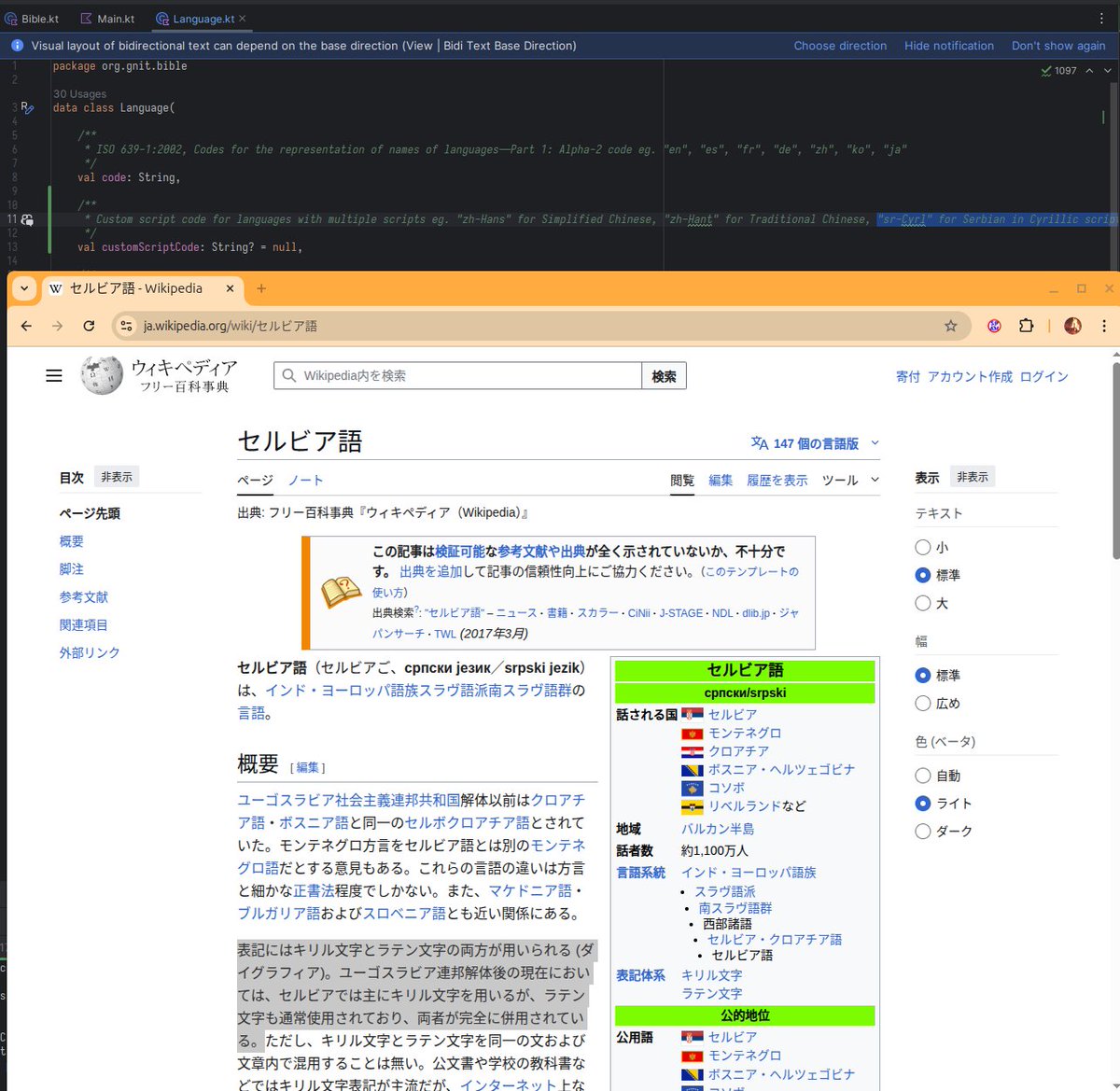The height and width of the screenshot is (1091, 1120).
Task: Select the Language.kt editor tab
Action: click(x=195, y=19)
